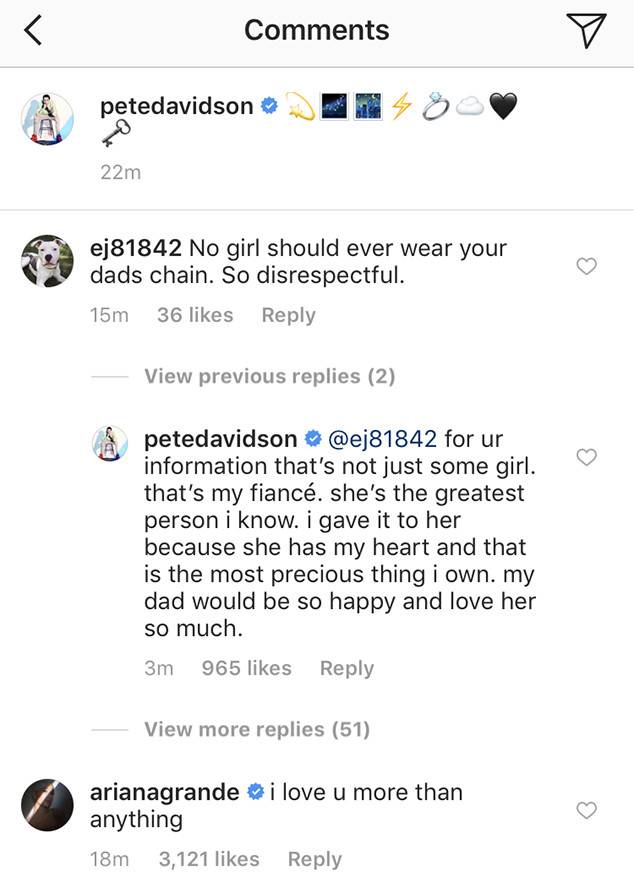
Task: Open arianagrande username link
Action: pos(164,793)
